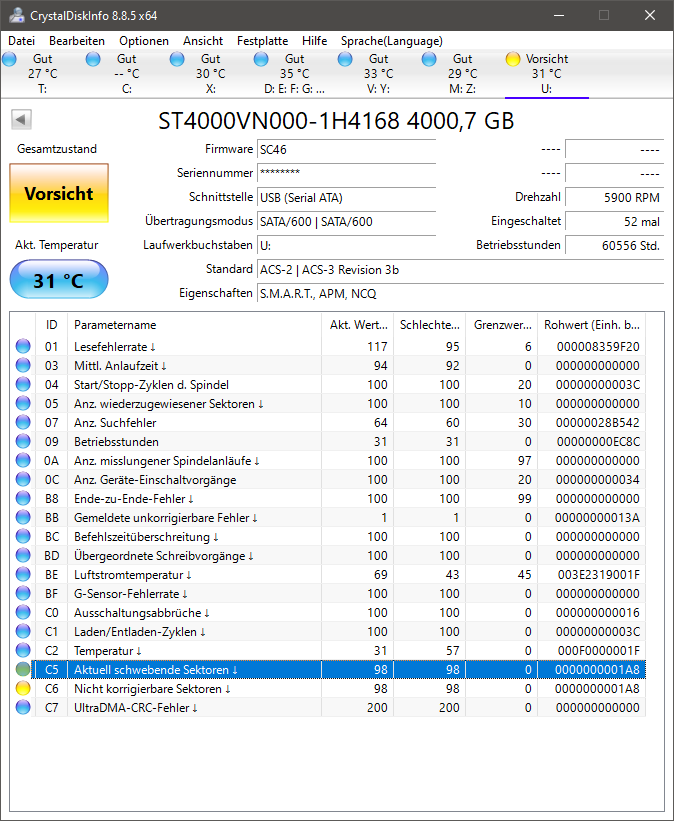Click the Firmware field SC46
This screenshot has width=674, height=821.
pos(347,150)
